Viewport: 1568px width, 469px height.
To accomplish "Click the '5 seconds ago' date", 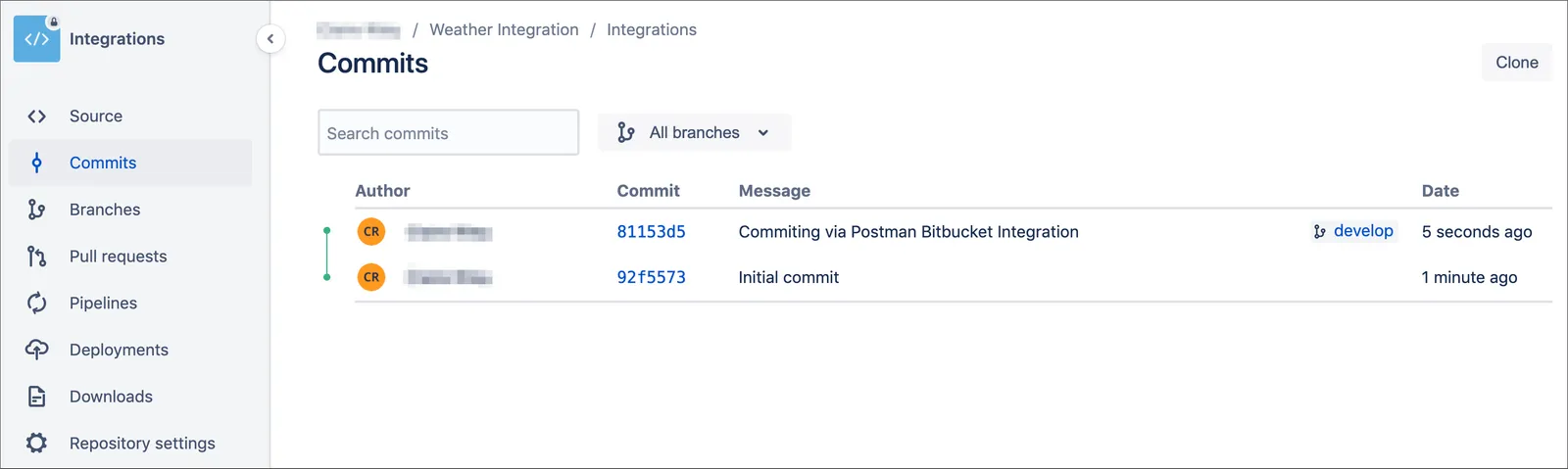I will 1477,232.
